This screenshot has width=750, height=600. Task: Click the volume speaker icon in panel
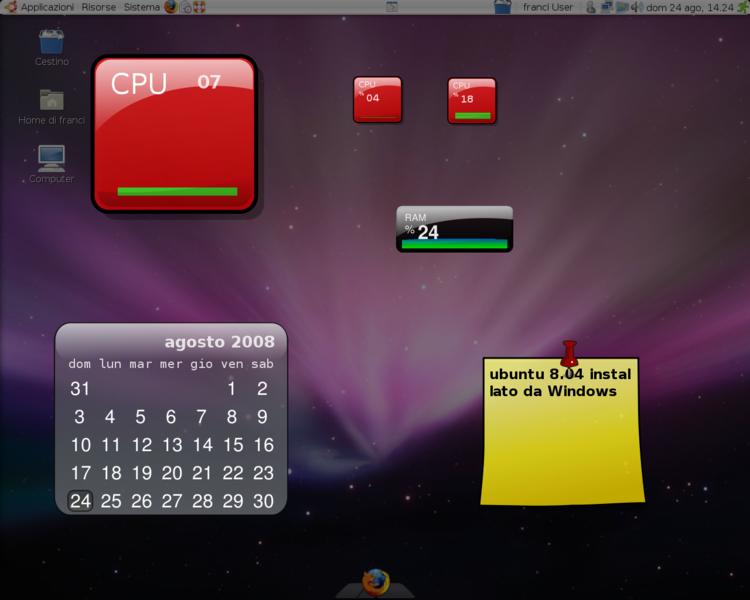click(x=636, y=7)
